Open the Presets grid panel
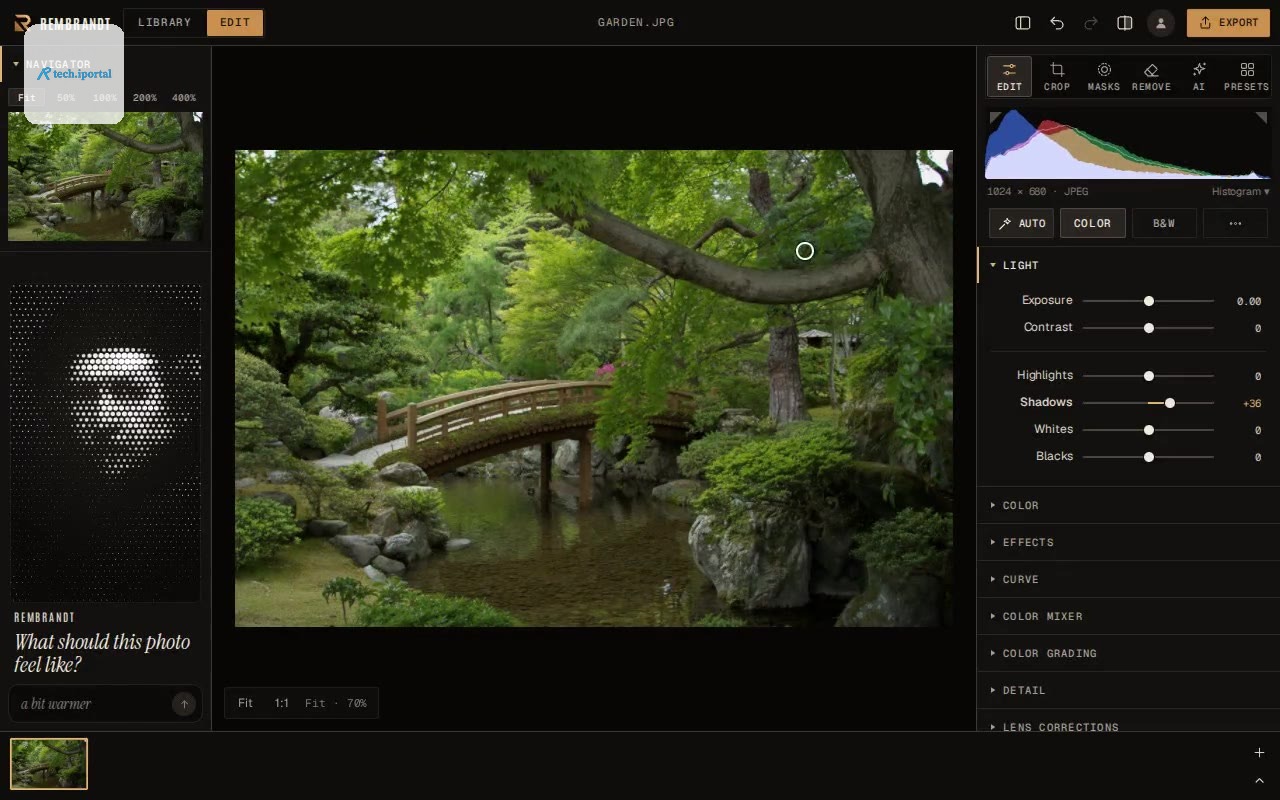Viewport: 1280px width, 800px height. pos(1246,76)
